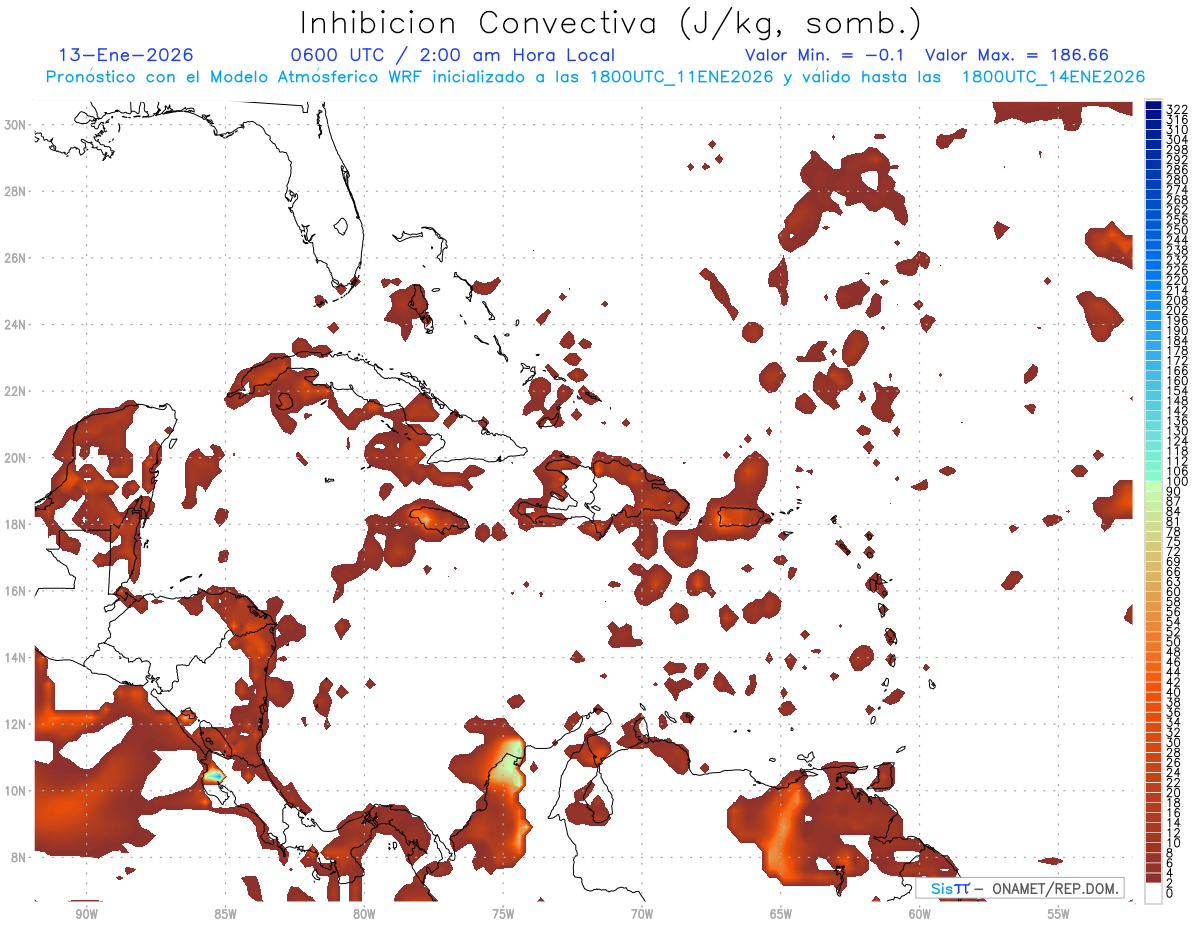Screen dimensions: 1200x927
Task: Click the '22N' latitude label
Action: point(16,391)
